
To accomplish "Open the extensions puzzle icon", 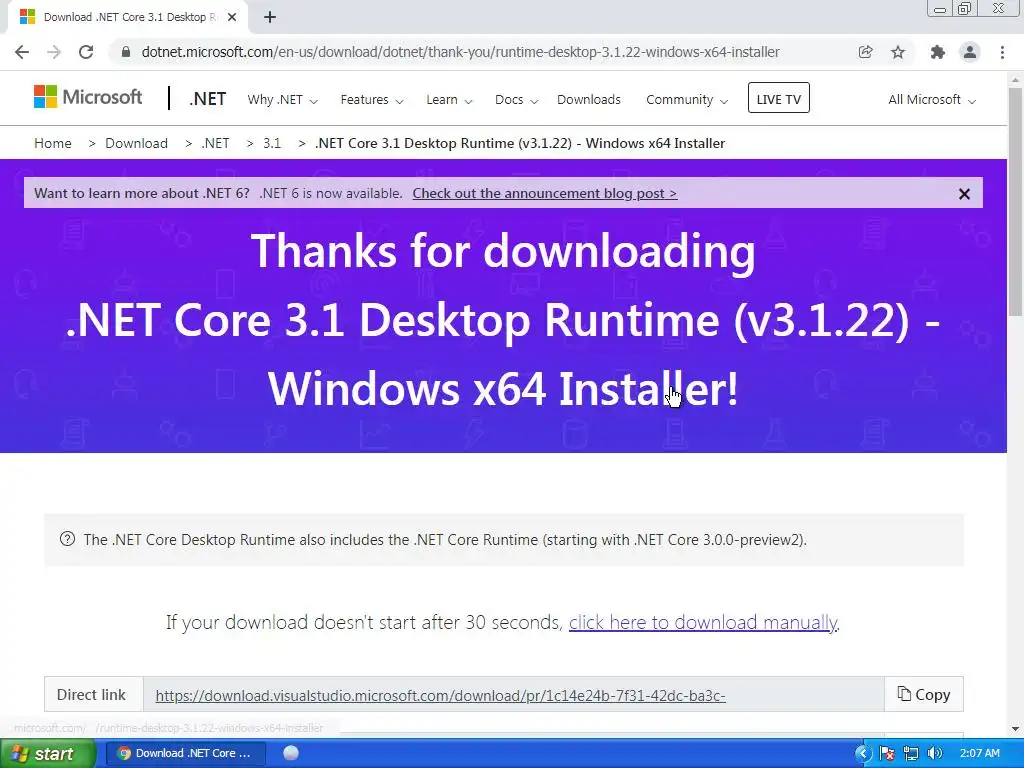I will click(x=937, y=52).
